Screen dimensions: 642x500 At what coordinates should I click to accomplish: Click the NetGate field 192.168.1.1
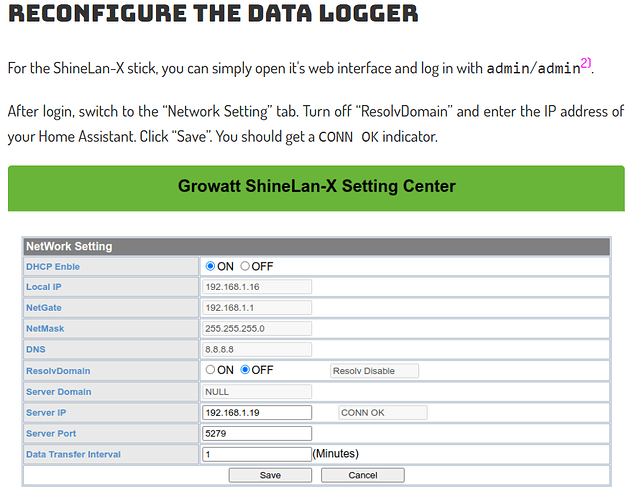(257, 308)
